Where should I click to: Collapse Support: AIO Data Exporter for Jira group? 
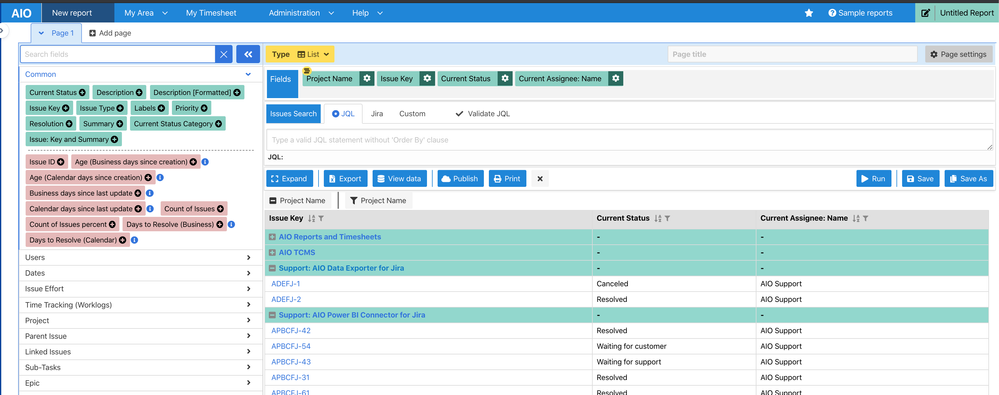(x=272, y=268)
